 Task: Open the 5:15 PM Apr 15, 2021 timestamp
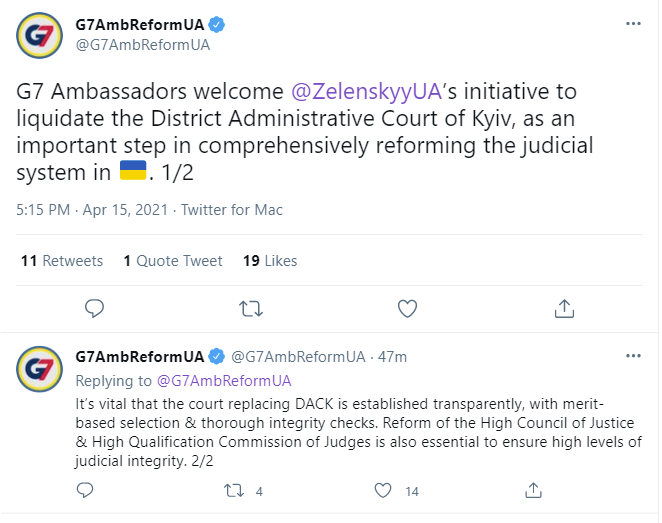pos(92,210)
